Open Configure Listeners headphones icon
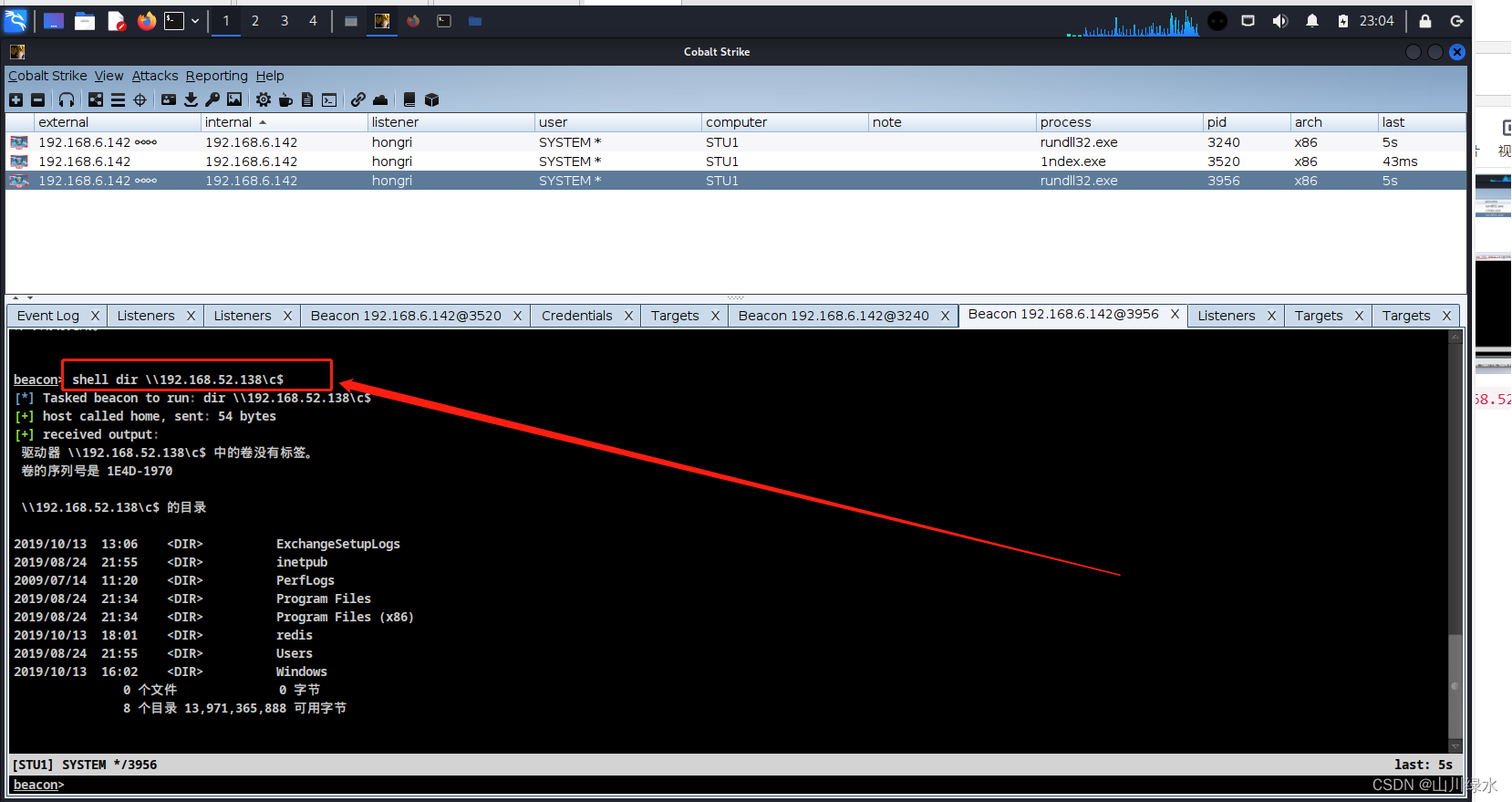The height and width of the screenshot is (802, 1512). point(67,99)
